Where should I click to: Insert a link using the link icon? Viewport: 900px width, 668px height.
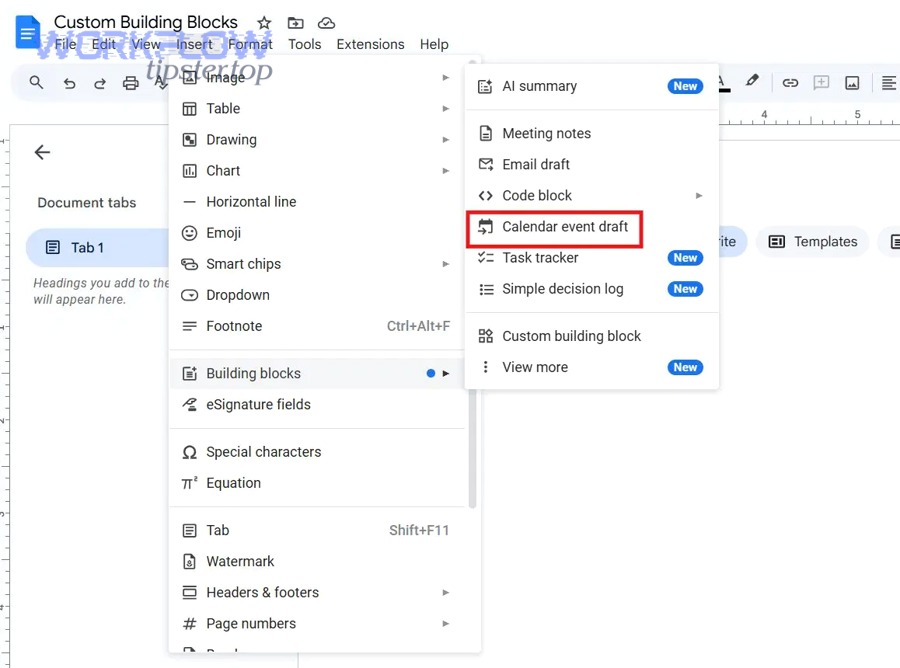790,83
